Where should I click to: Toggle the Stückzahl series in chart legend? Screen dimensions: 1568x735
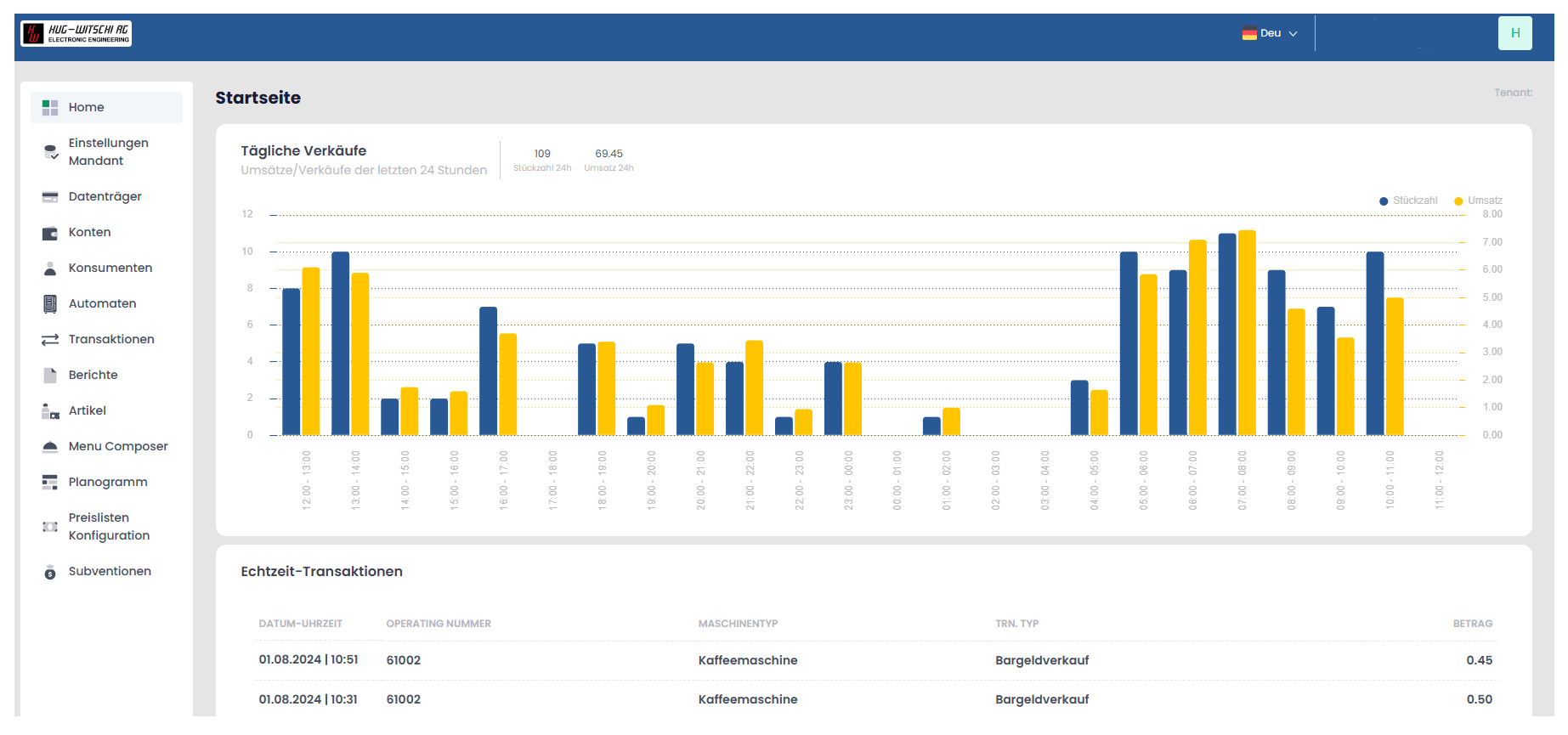tap(1408, 201)
